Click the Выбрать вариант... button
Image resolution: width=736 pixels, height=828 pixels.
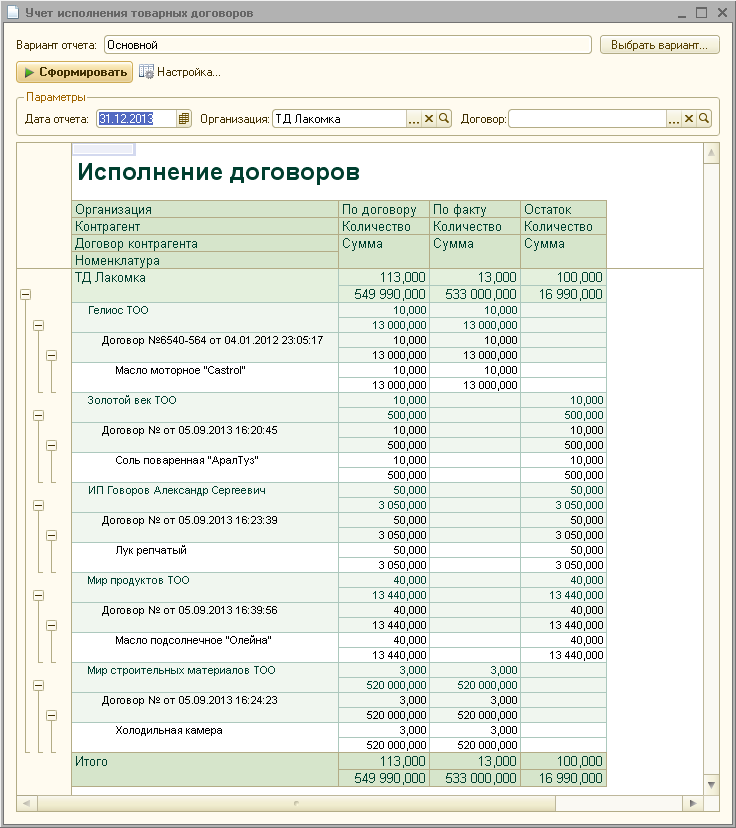click(x=659, y=45)
